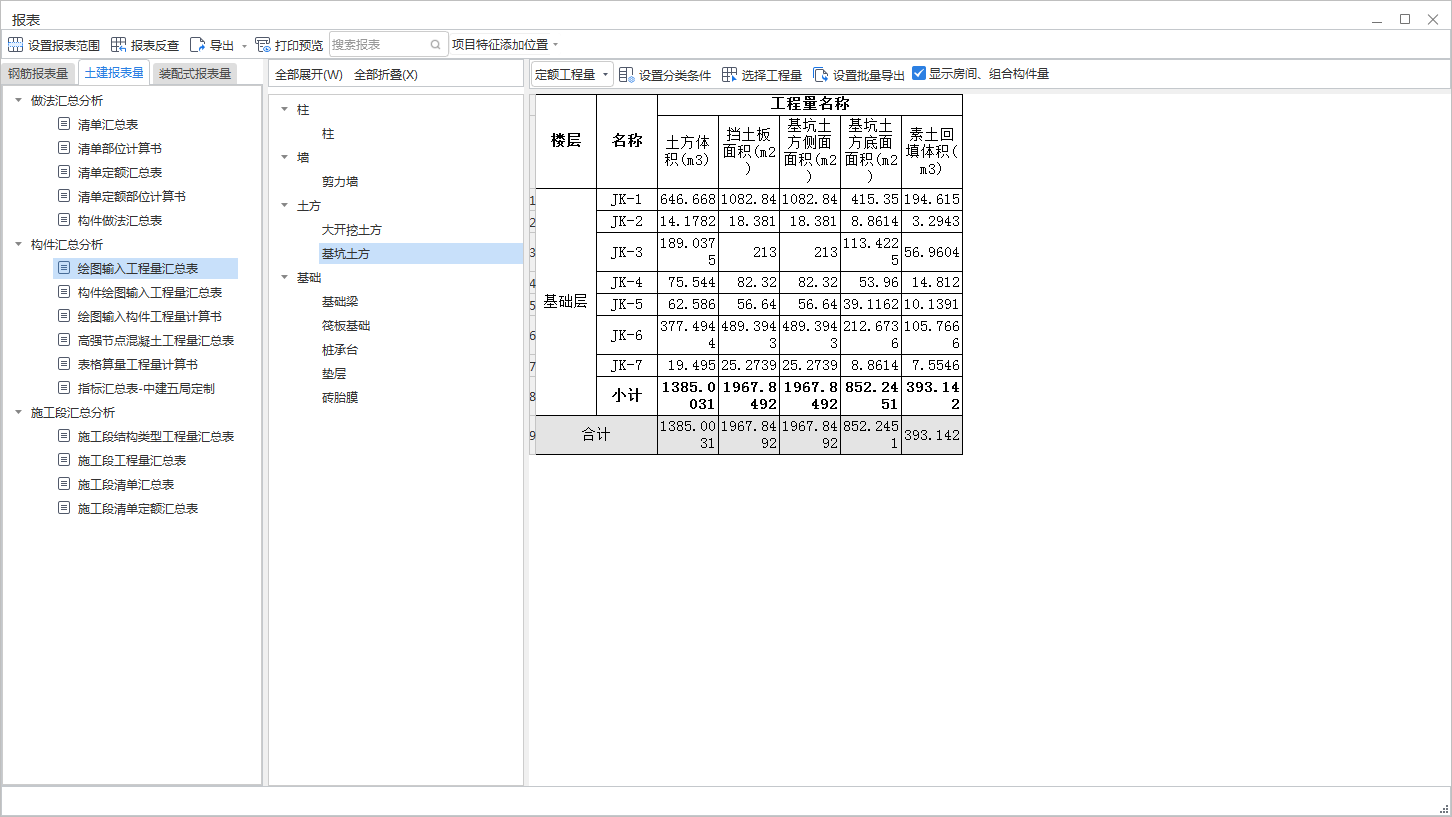
Task: Click the 合计 total row label
Action: (596, 435)
